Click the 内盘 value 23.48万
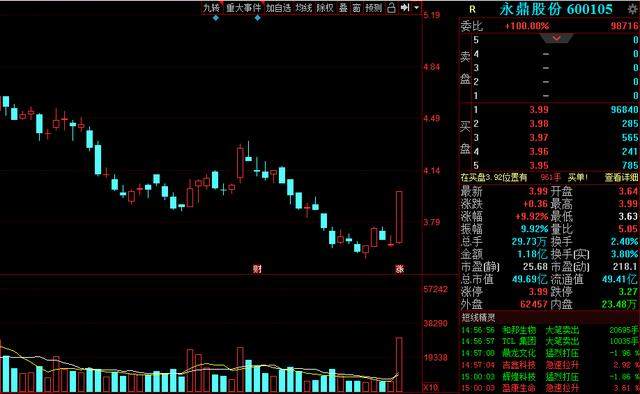Image resolution: width=640 pixels, height=394 pixels. click(620, 304)
